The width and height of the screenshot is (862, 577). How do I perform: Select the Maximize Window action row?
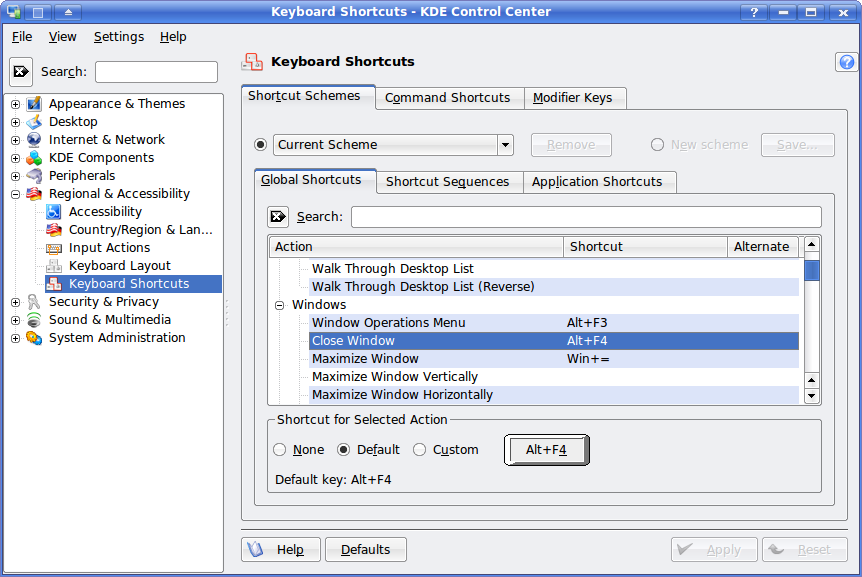pyautogui.click(x=554, y=359)
